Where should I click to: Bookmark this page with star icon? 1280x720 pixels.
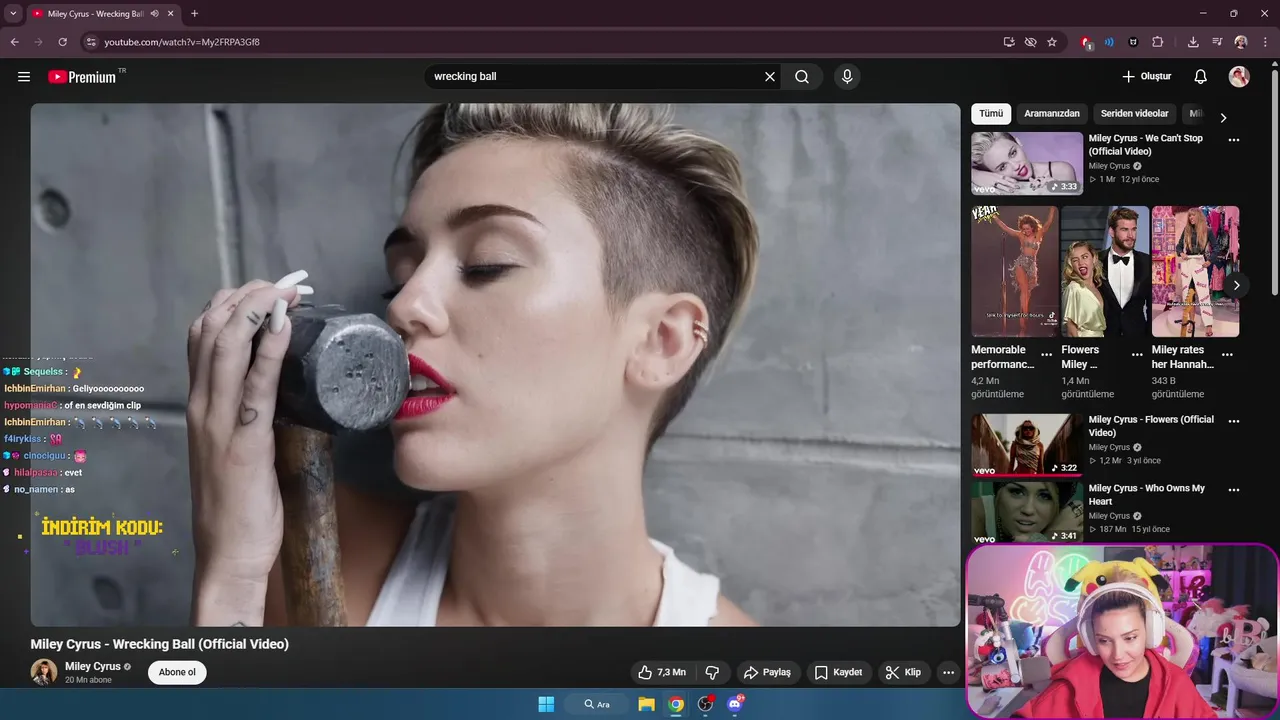pos(1052,42)
